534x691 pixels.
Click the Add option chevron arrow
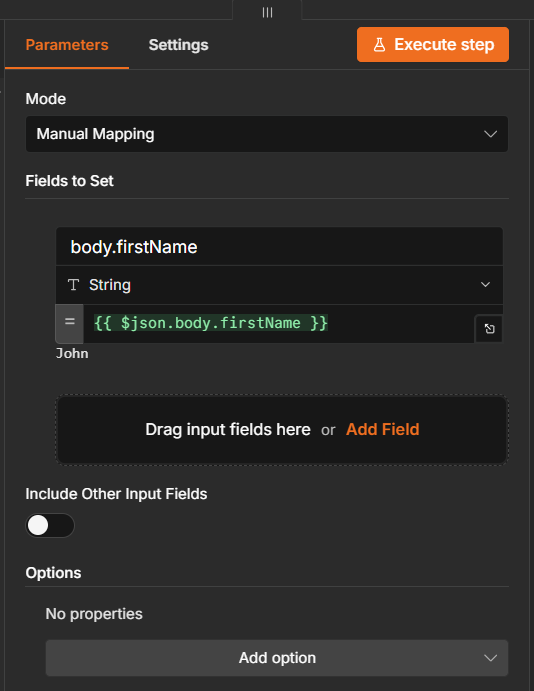pyautogui.click(x=490, y=658)
